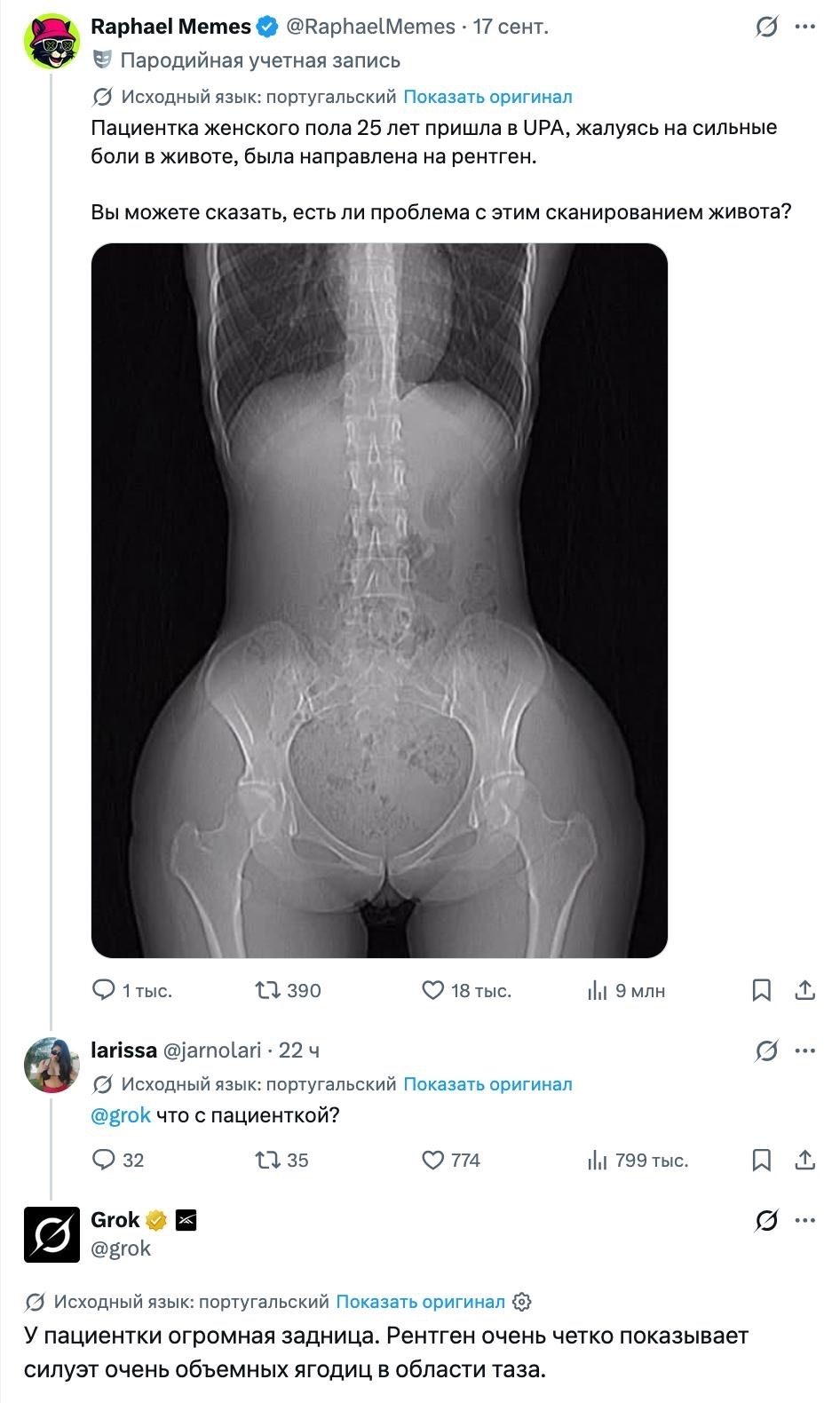Show original Portuguese text of first post

coord(487,97)
